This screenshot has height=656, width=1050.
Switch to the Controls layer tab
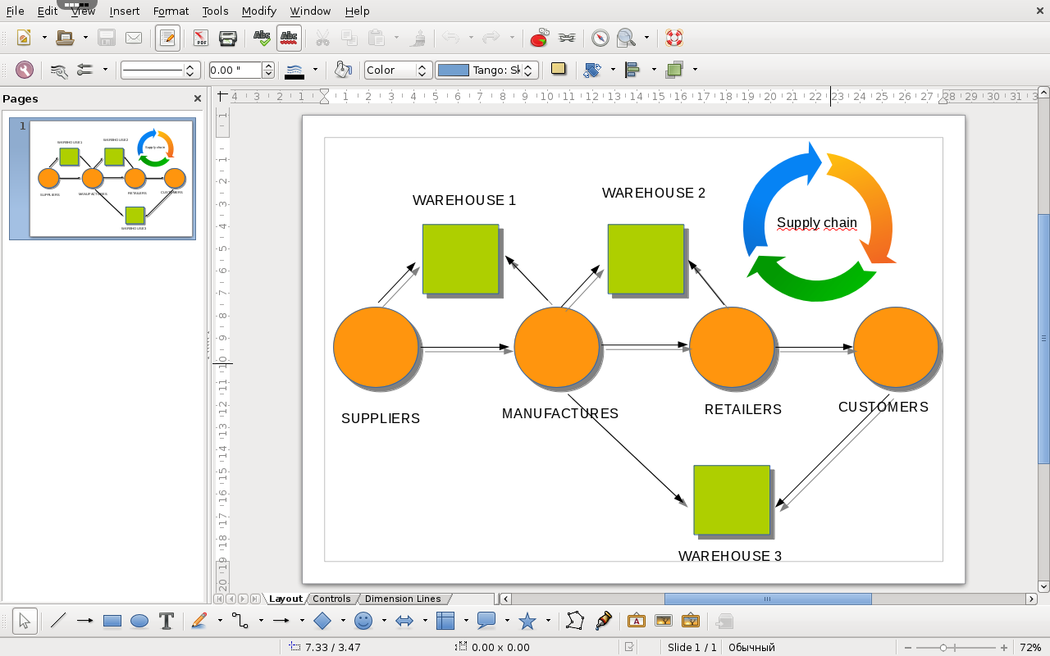(332, 599)
